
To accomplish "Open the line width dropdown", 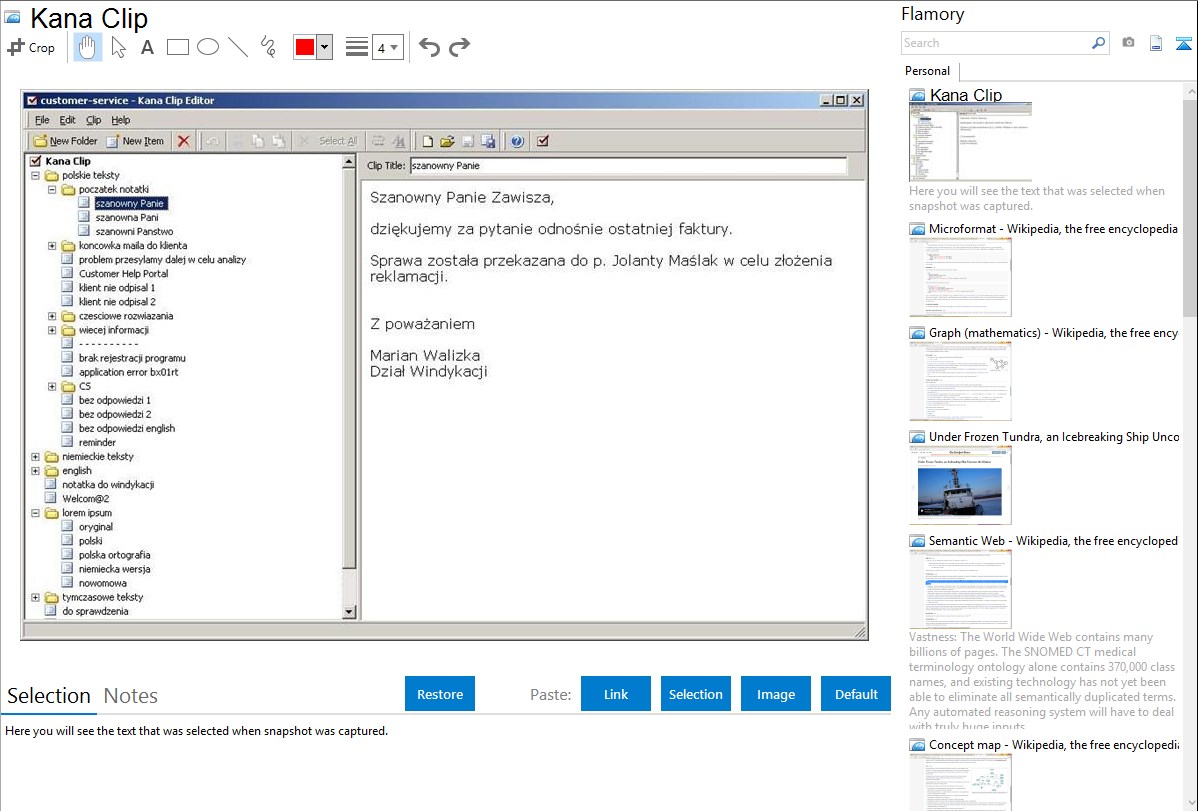I will [x=387, y=47].
